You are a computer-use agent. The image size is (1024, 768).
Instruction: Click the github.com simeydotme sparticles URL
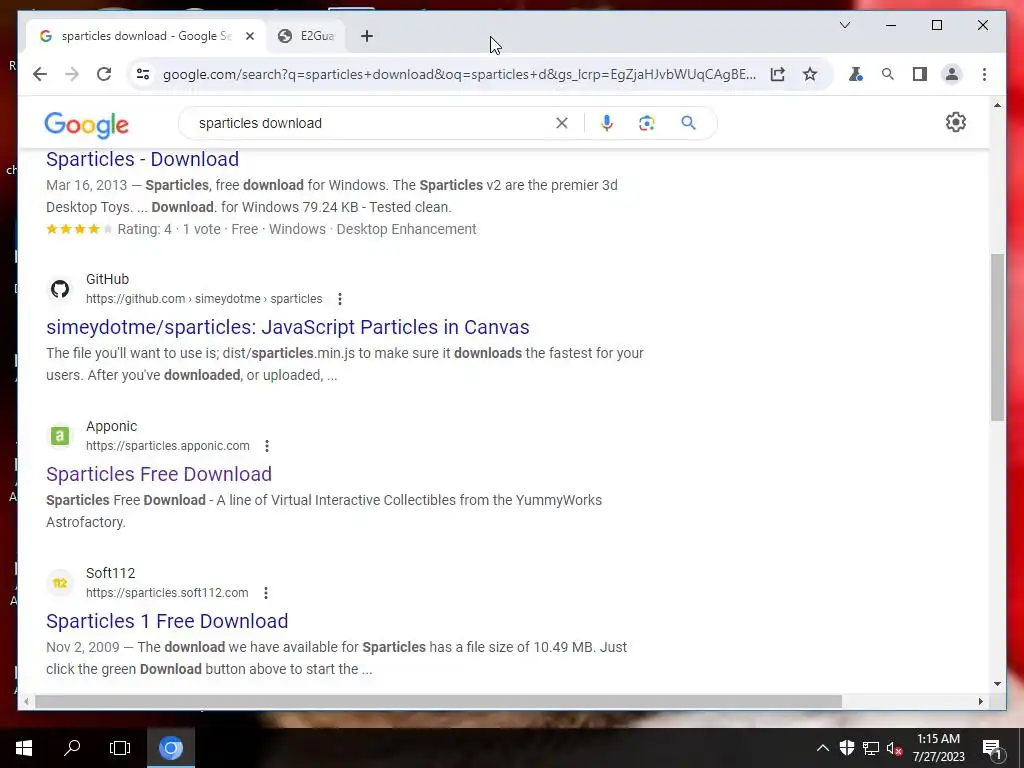204,299
